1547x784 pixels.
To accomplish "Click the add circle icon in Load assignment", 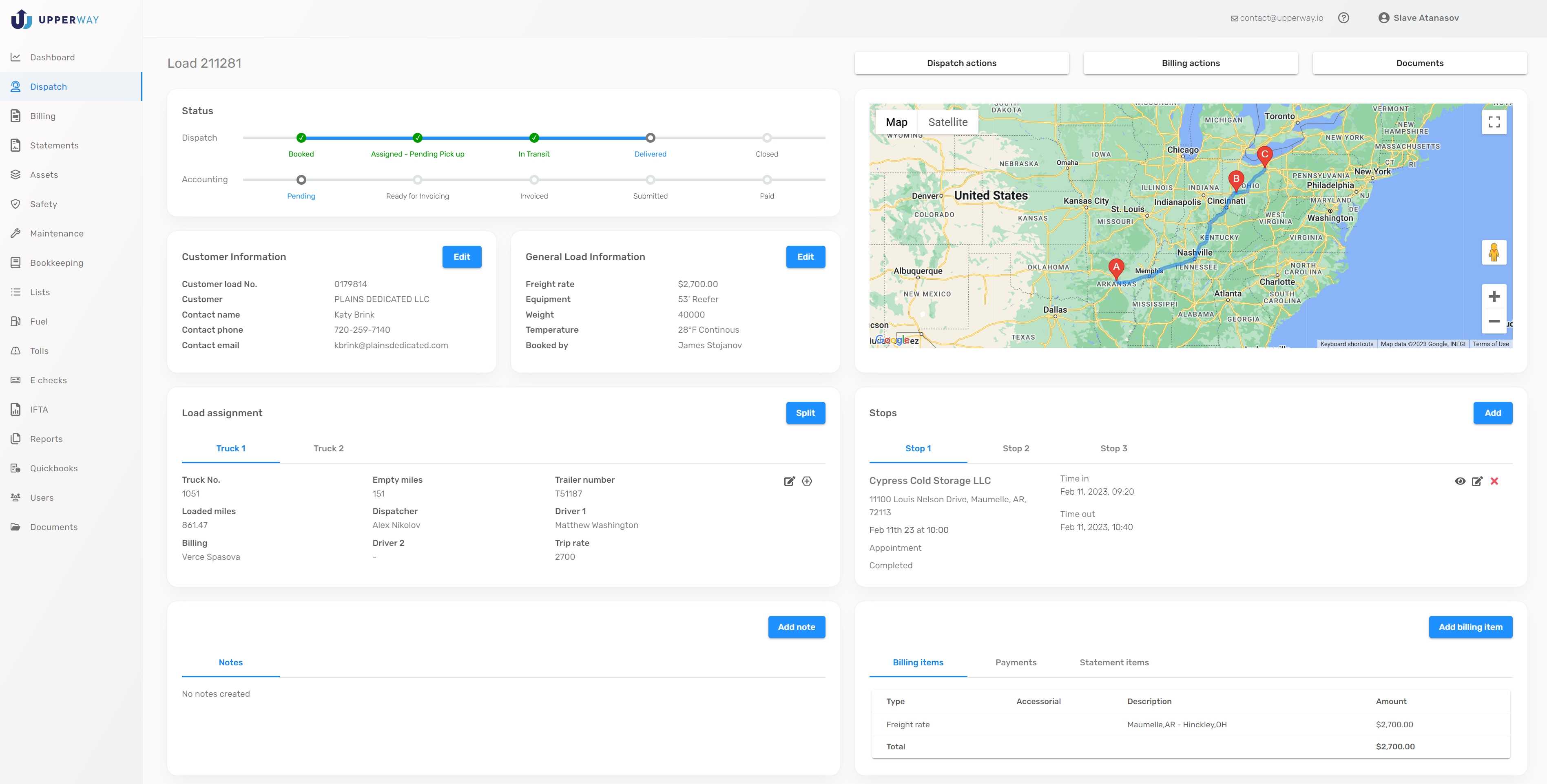I will point(807,481).
